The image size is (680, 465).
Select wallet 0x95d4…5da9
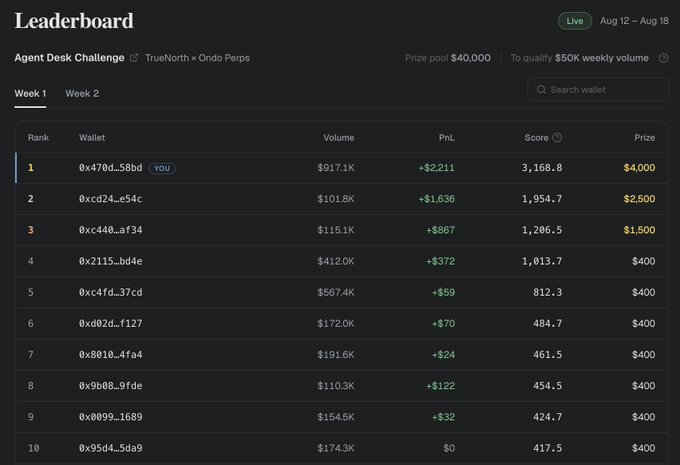click(x=111, y=448)
